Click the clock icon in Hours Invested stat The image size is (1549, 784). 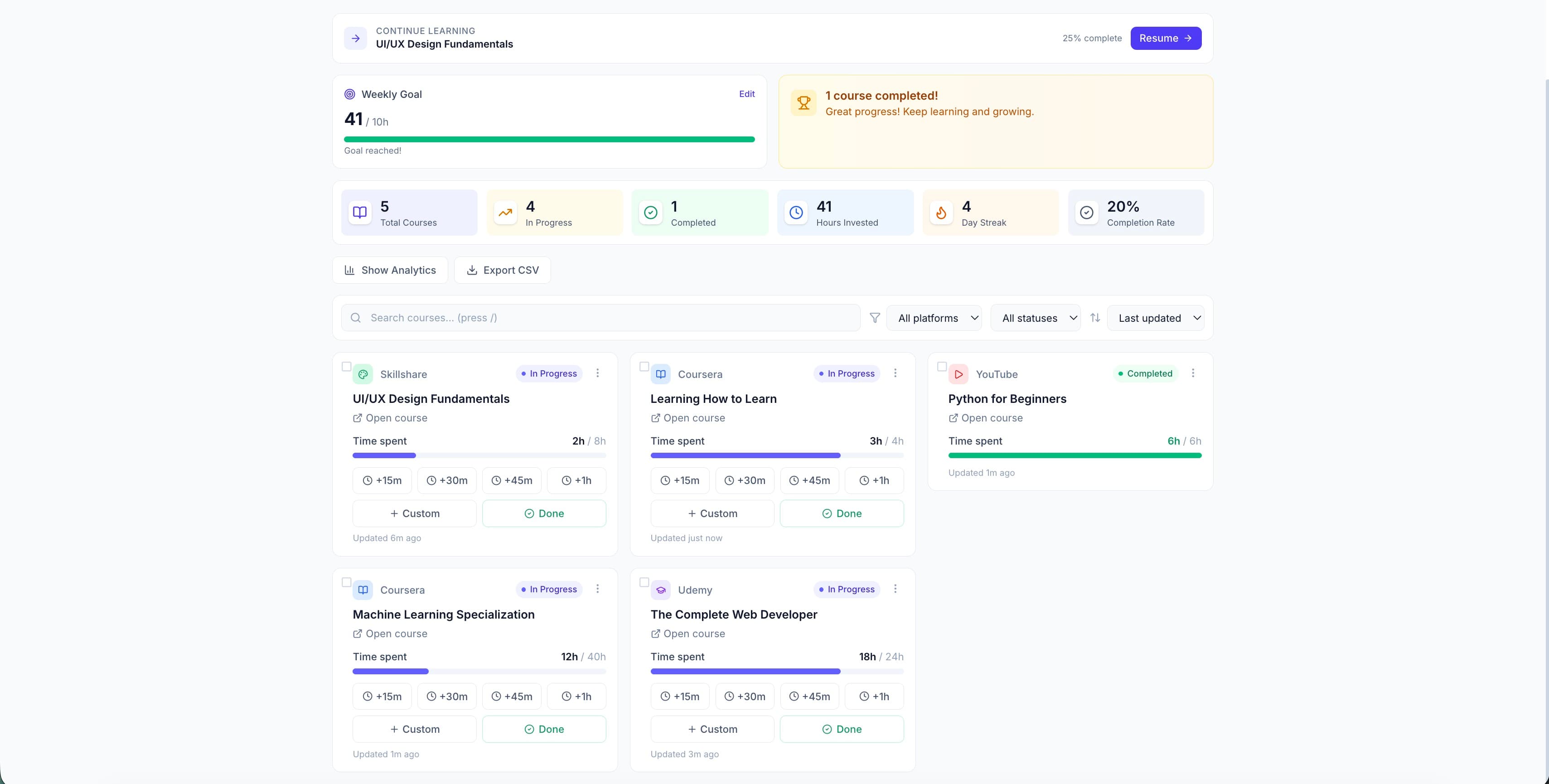[795, 213]
